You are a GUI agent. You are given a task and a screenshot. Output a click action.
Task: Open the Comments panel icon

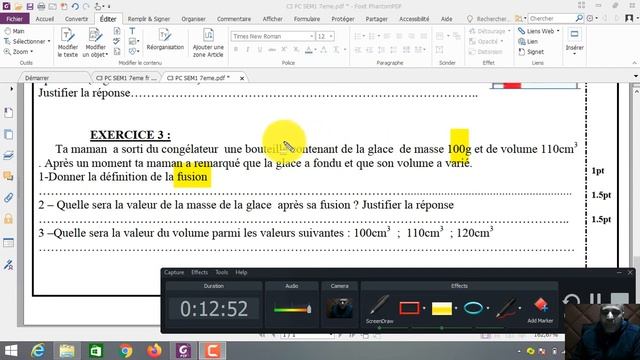[x=9, y=176]
